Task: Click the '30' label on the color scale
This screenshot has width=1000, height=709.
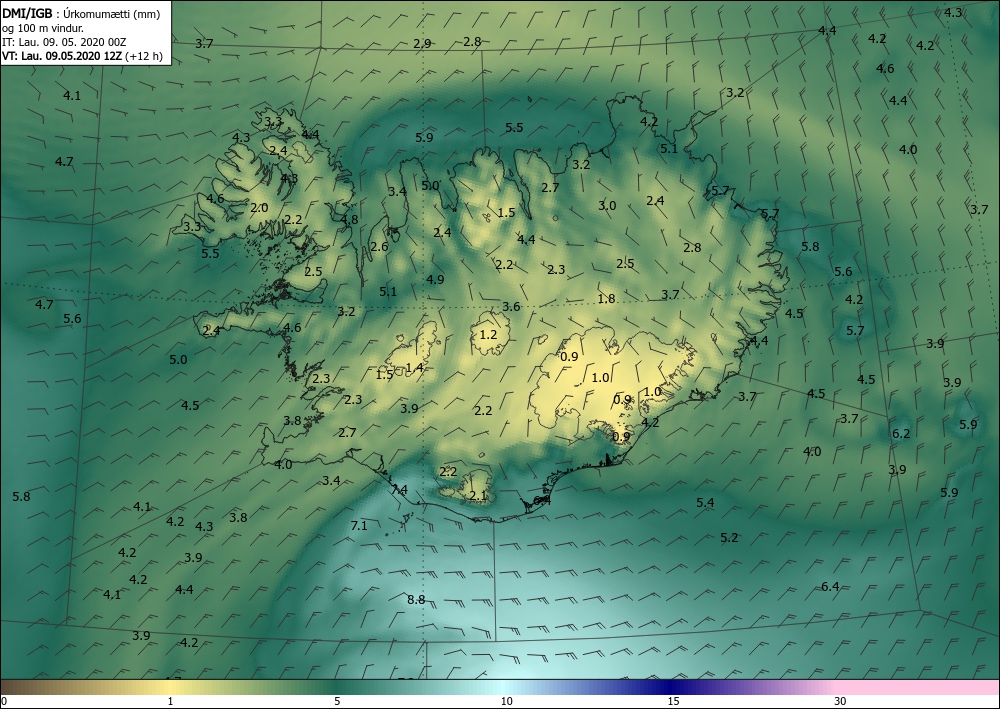Action: point(840,701)
